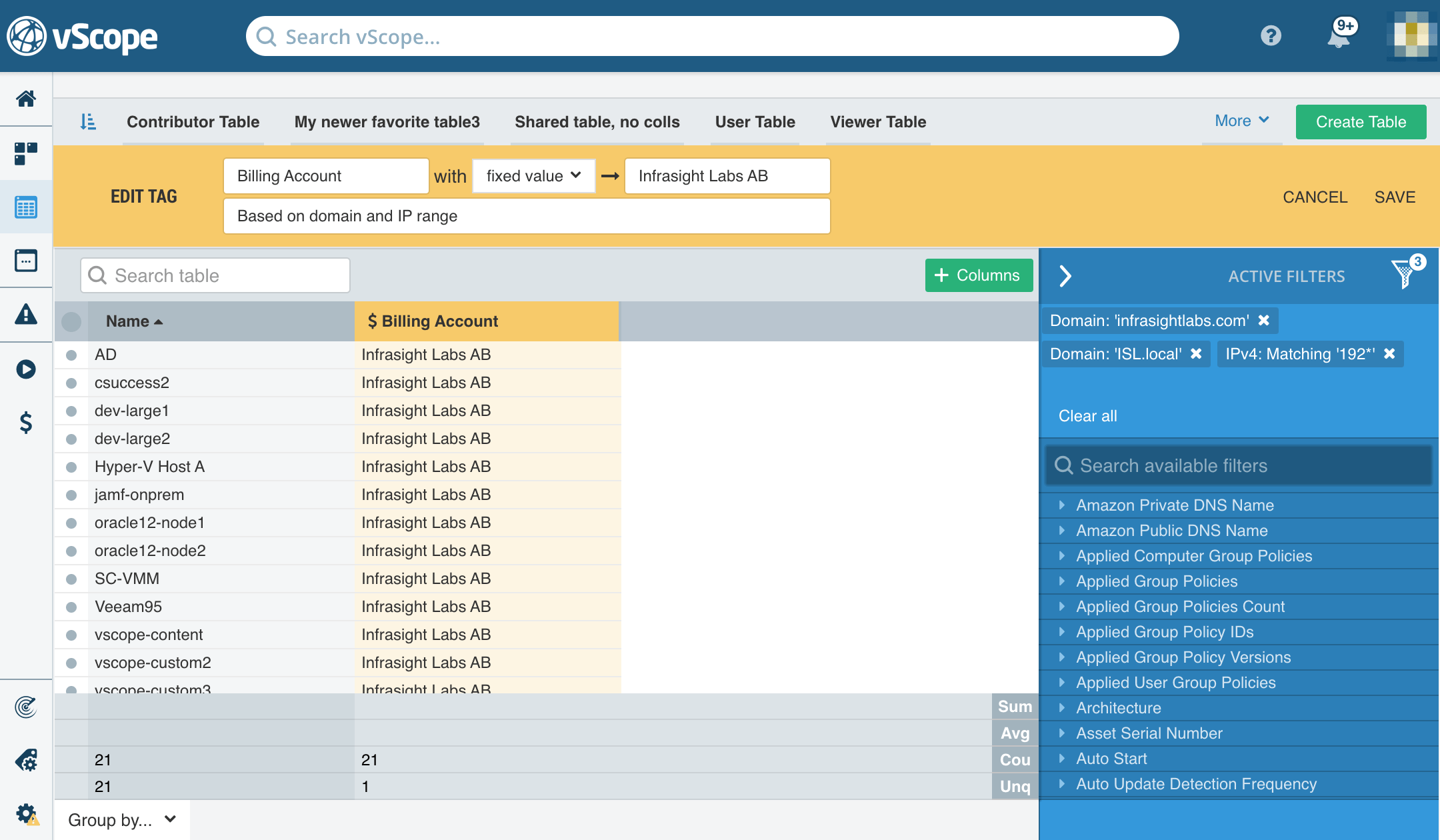Screen dimensions: 1440x840
Task: Open the fixed value dropdown
Action: pyautogui.click(x=533, y=176)
